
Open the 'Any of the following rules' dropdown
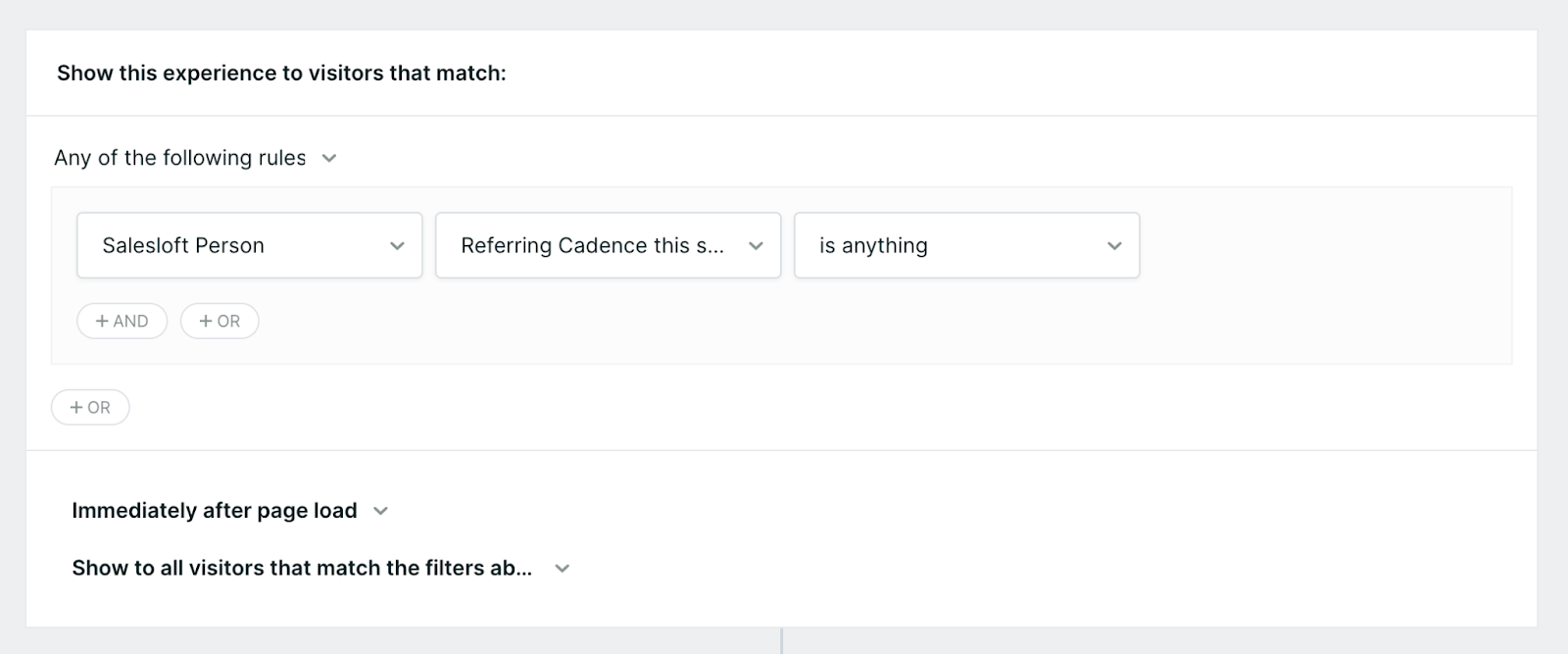point(195,158)
